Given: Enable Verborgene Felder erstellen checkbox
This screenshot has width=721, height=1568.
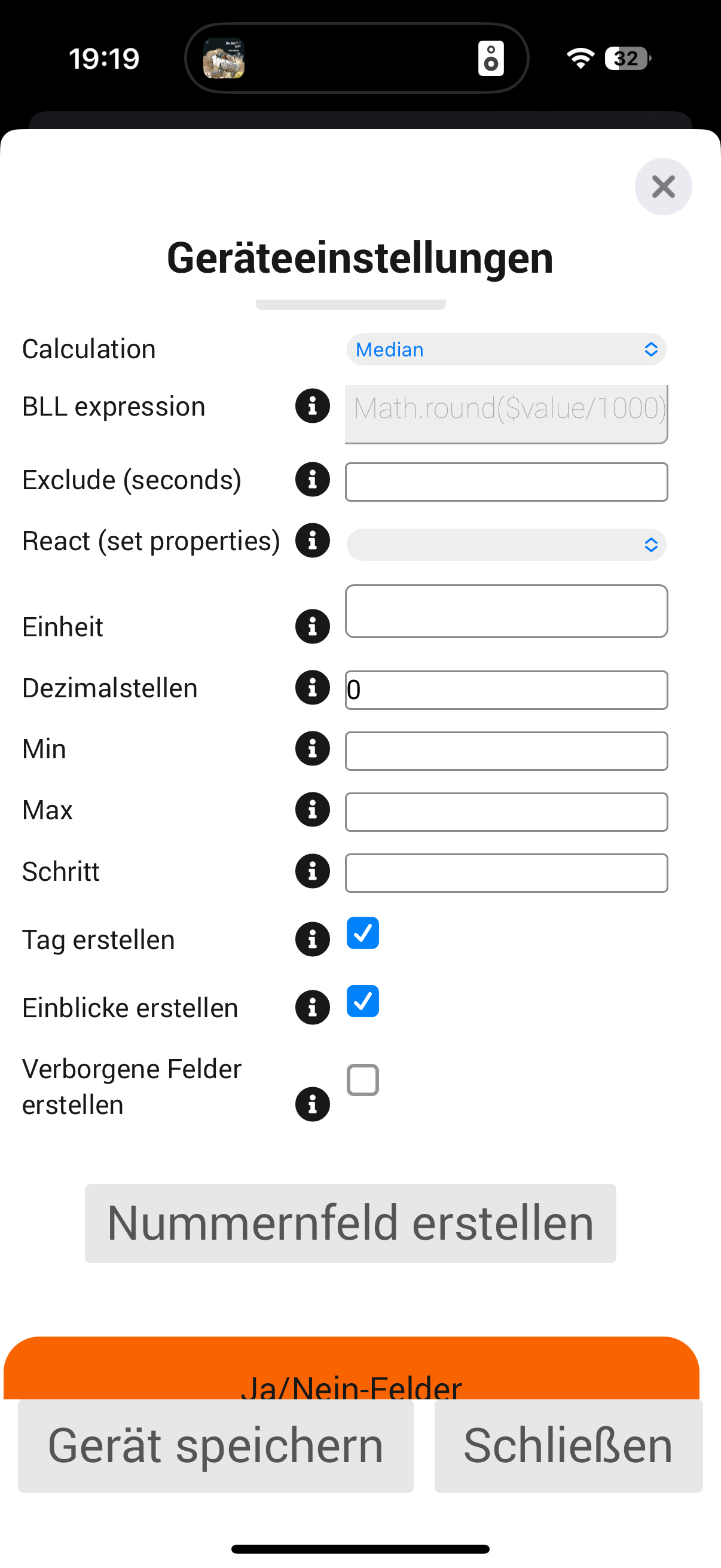Looking at the screenshot, I should tap(363, 1080).
